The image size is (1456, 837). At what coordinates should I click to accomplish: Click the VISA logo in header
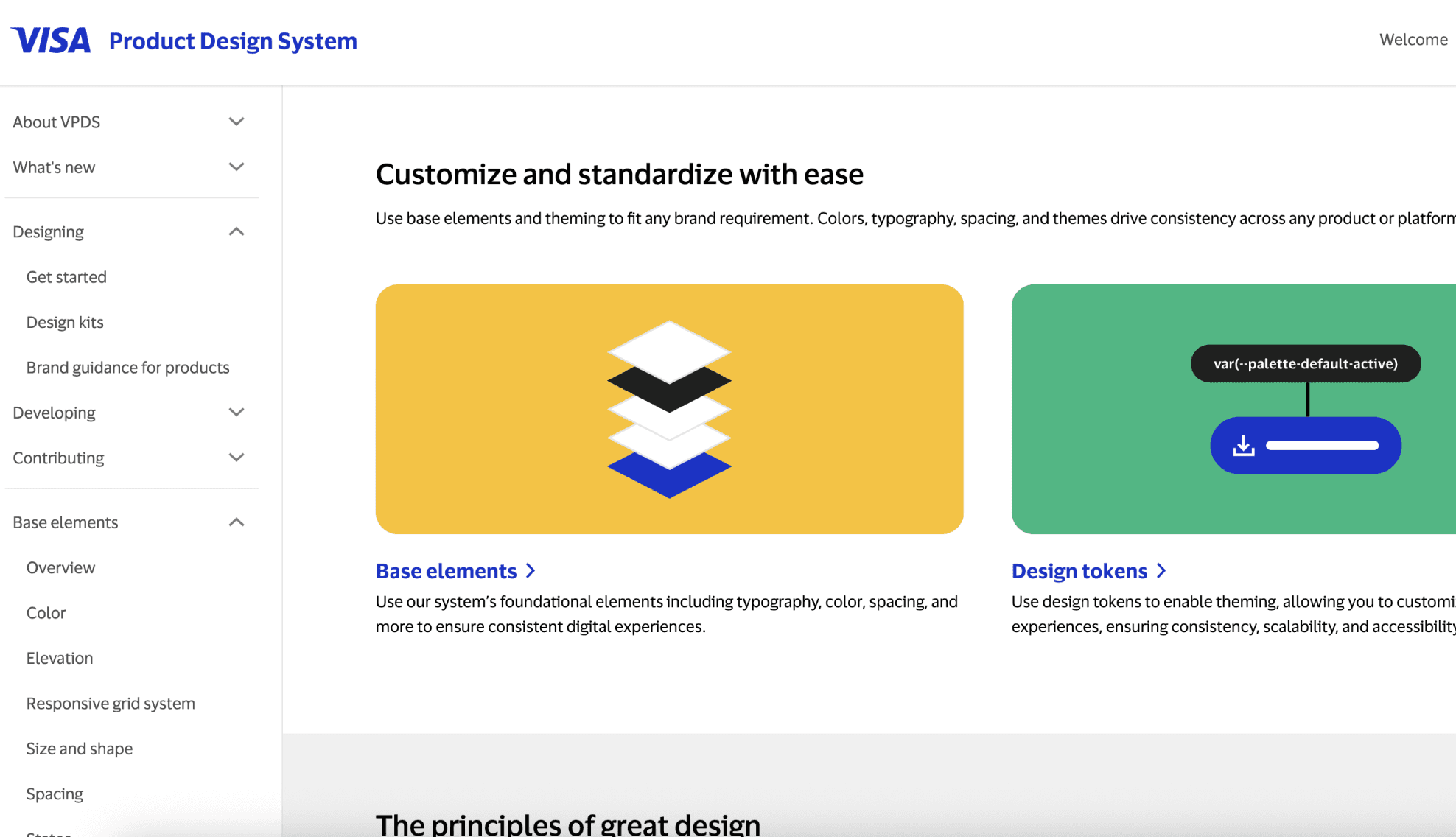[51, 41]
